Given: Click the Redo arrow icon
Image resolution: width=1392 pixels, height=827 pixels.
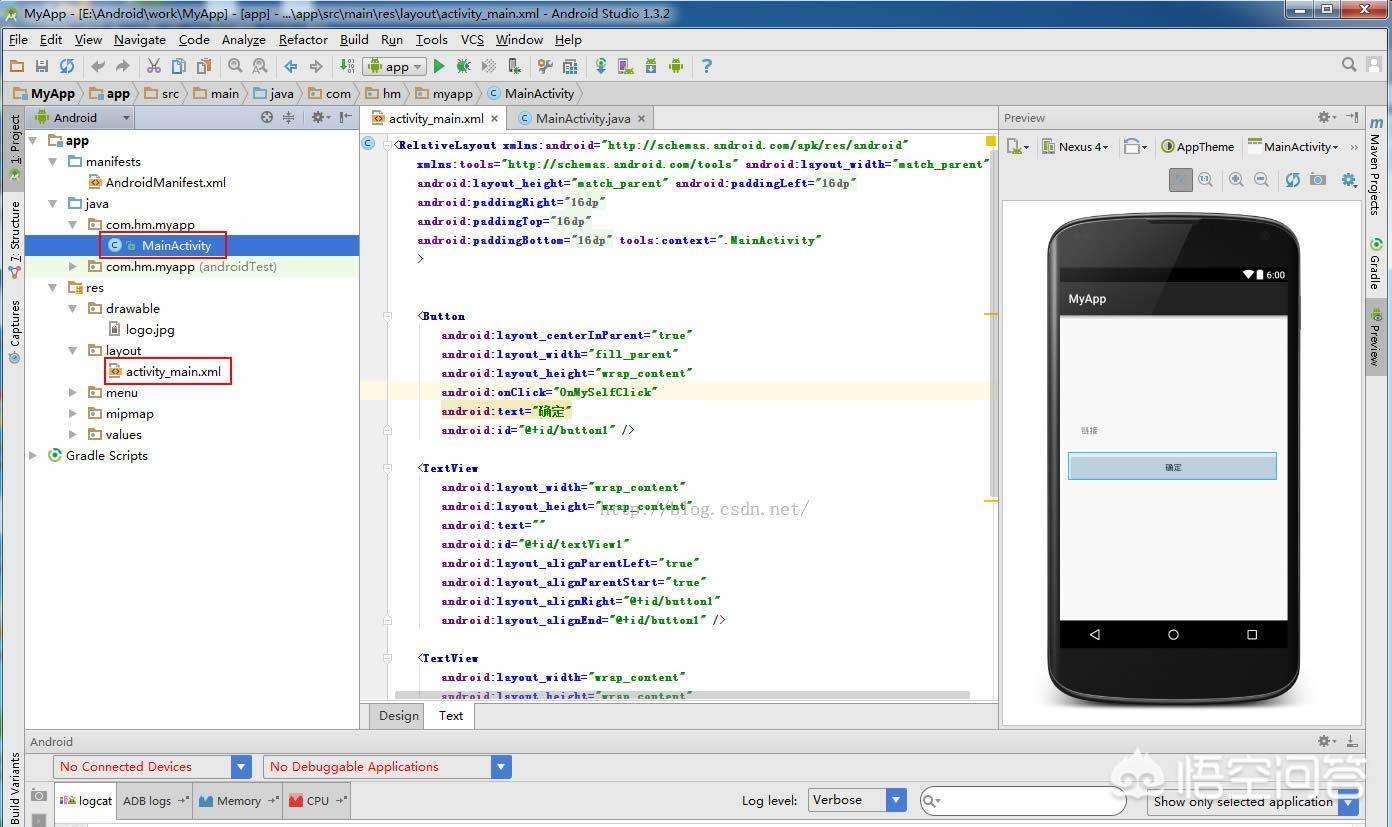Looking at the screenshot, I should click(123, 66).
